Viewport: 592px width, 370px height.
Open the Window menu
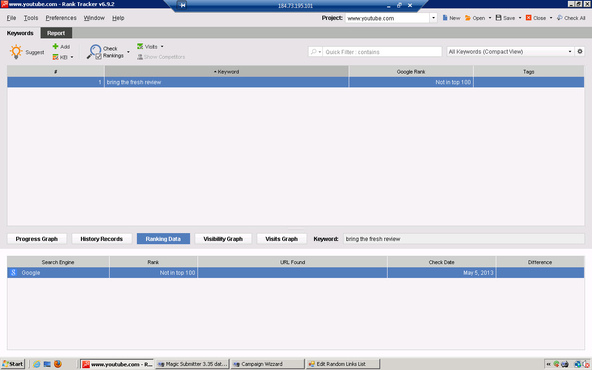[x=94, y=18]
